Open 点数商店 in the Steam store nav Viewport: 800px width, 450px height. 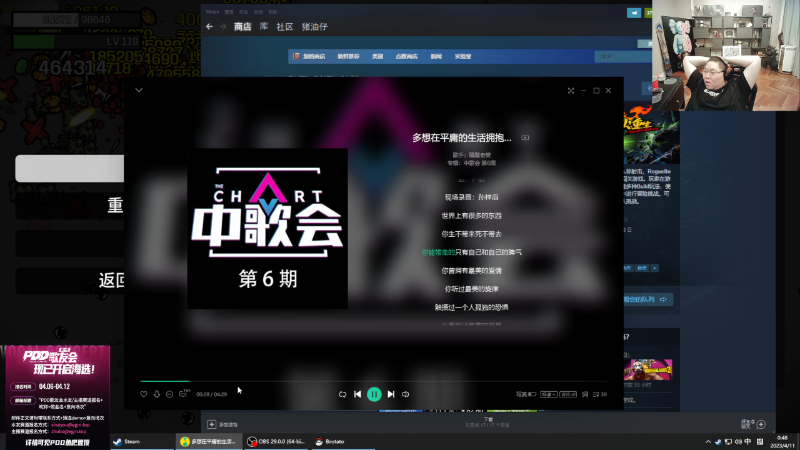[407, 57]
